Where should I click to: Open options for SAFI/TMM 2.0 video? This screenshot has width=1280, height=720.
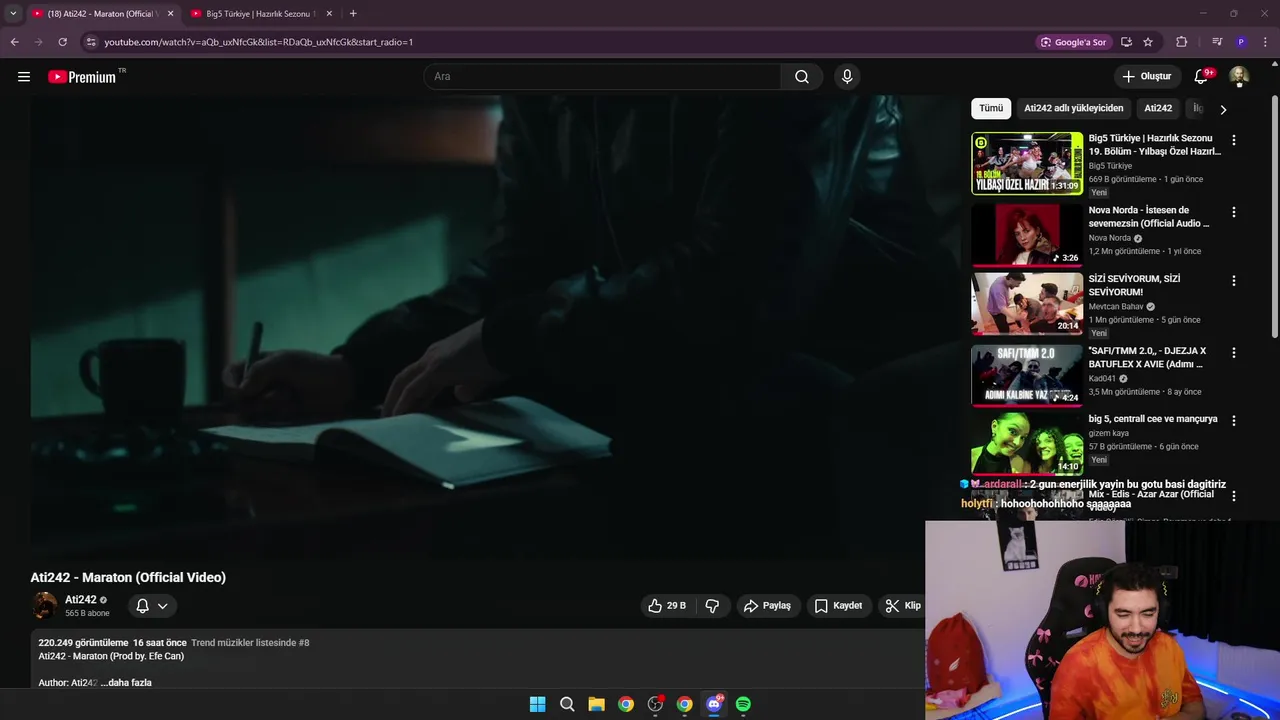(x=1234, y=353)
